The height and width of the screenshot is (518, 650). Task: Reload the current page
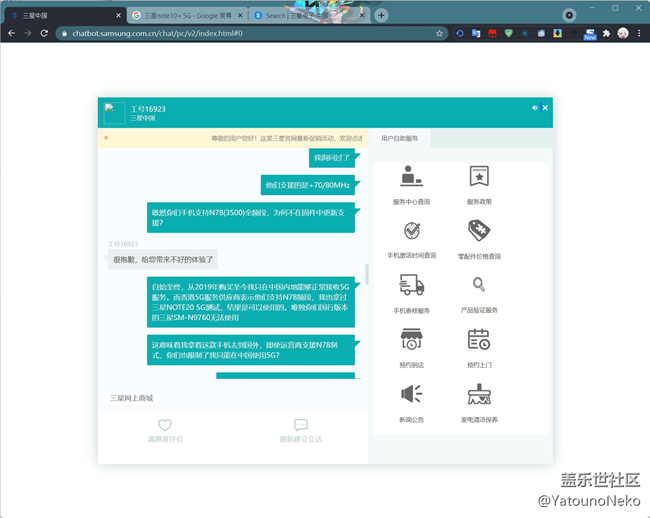44,33
